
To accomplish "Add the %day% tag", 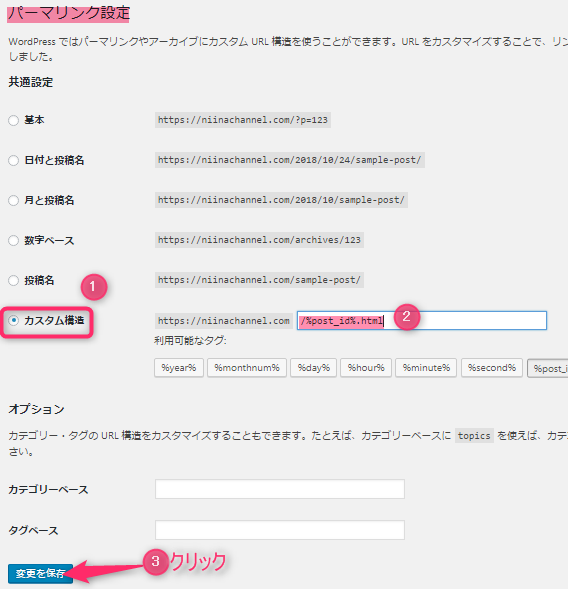I will click(314, 368).
